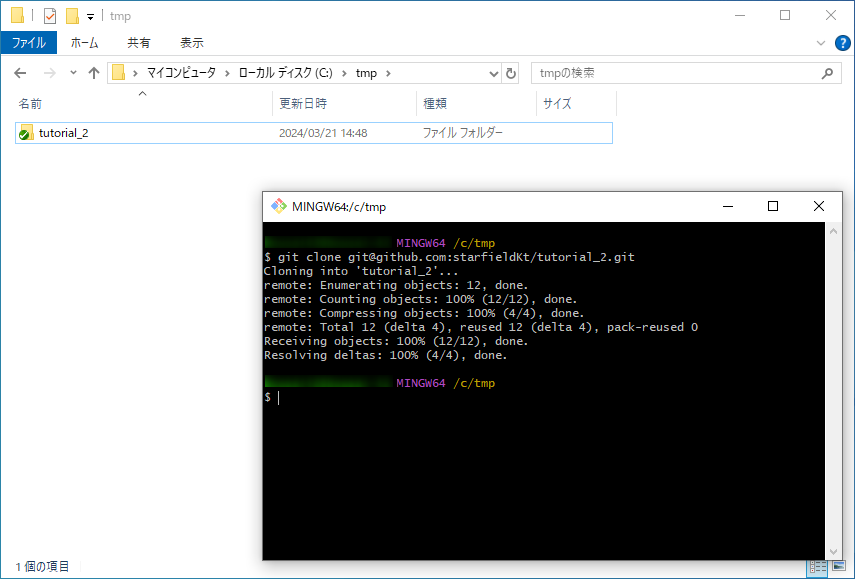The image size is (855, 579).
Task: Close the MINGW64 terminal window
Action: [818, 206]
